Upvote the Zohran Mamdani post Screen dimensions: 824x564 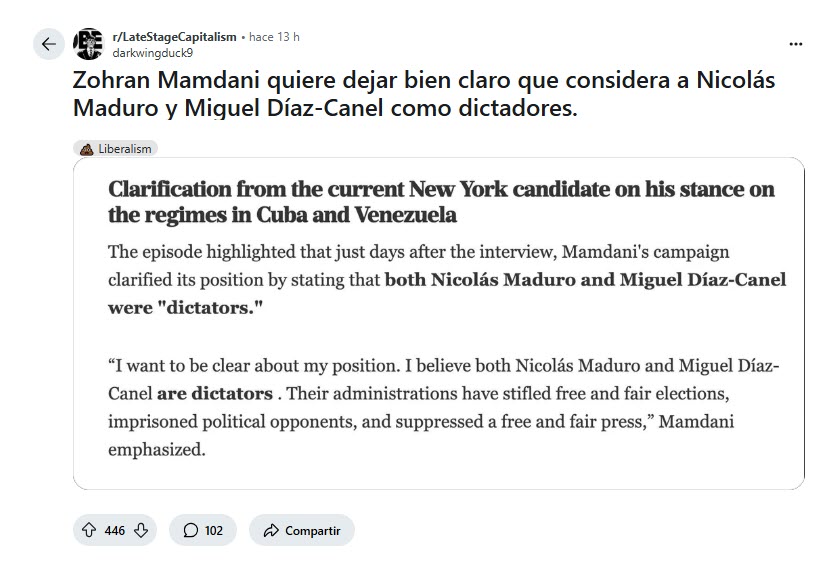pyautogui.click(x=89, y=530)
